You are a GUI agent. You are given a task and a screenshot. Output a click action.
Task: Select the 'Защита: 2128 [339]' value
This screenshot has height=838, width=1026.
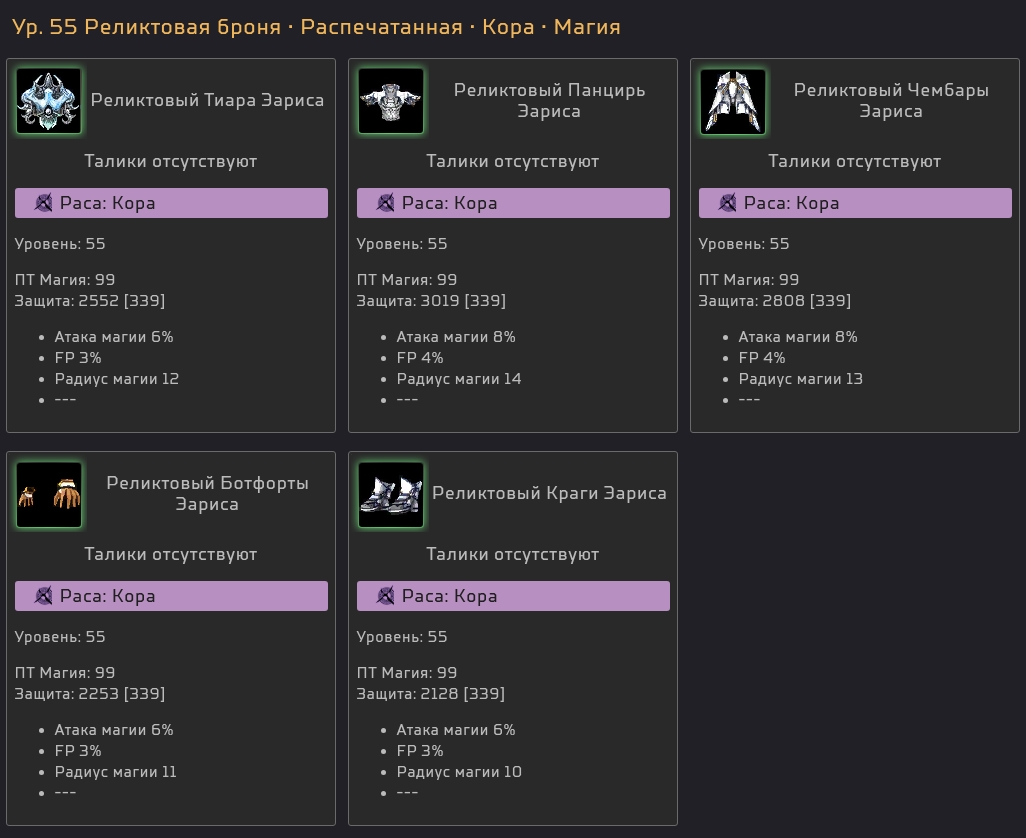tap(431, 693)
